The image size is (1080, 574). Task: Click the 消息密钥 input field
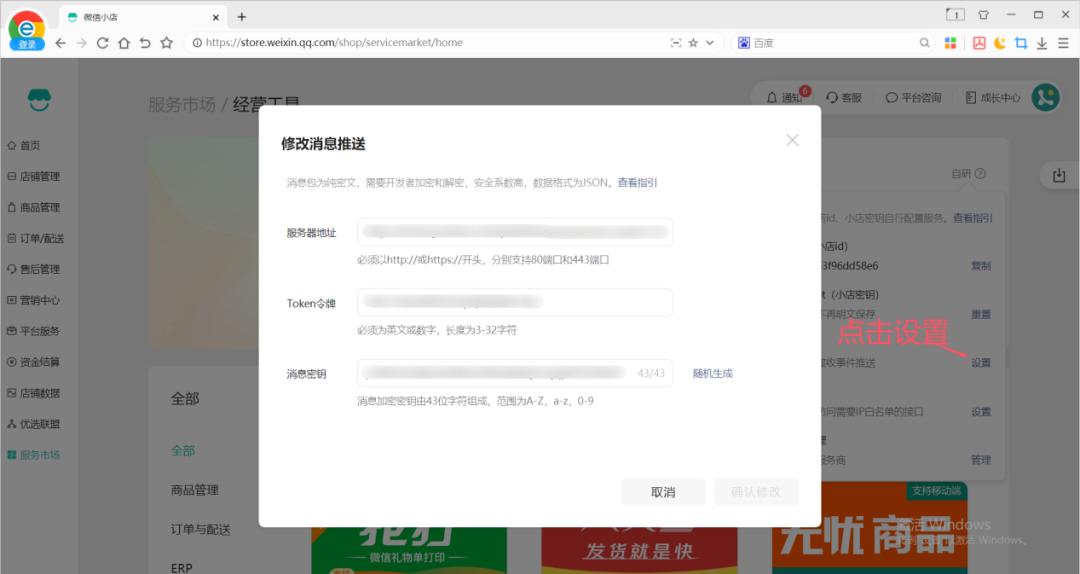[515, 373]
